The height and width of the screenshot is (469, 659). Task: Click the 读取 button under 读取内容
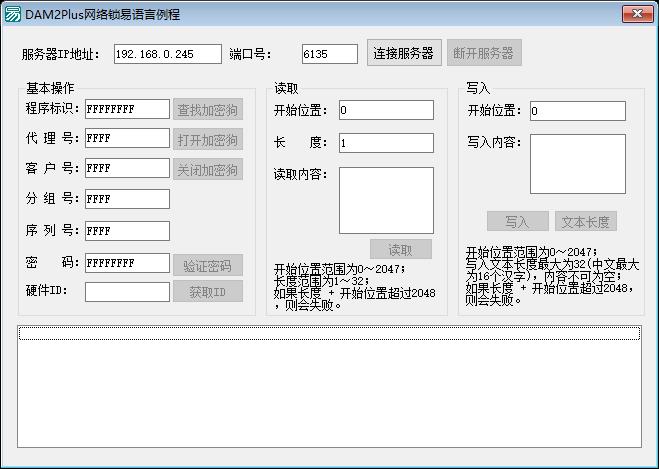coord(401,250)
